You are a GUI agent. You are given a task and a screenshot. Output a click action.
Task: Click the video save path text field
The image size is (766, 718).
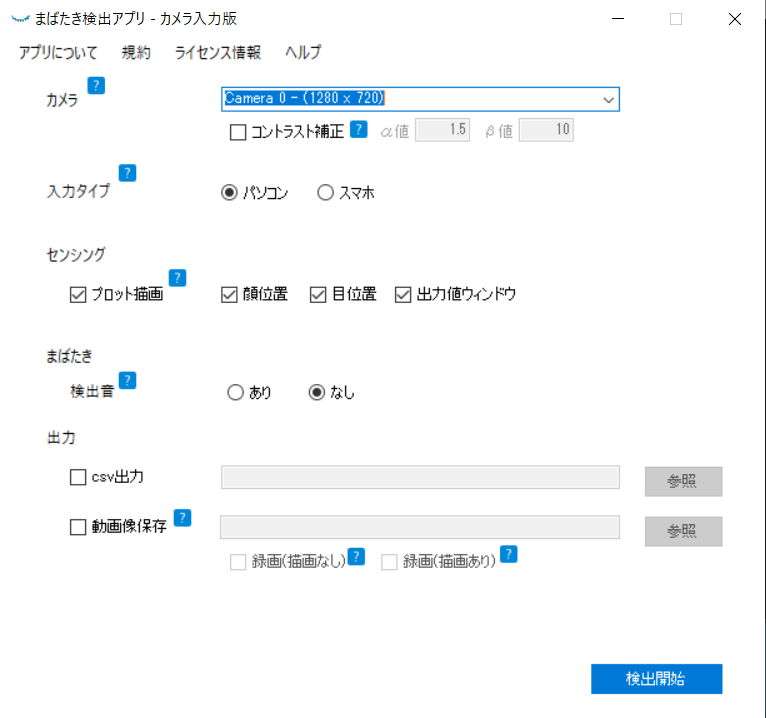point(420,528)
